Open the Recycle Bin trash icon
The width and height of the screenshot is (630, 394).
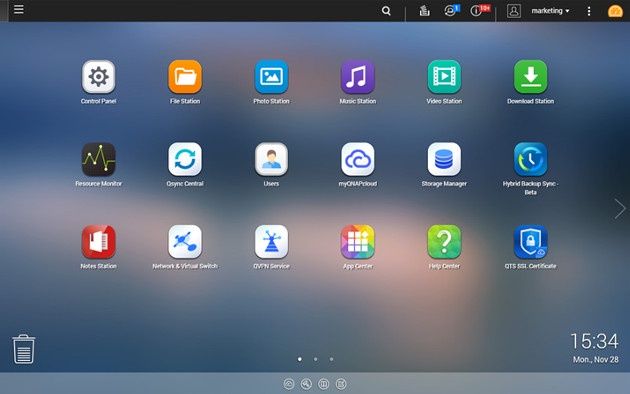pyautogui.click(x=24, y=349)
